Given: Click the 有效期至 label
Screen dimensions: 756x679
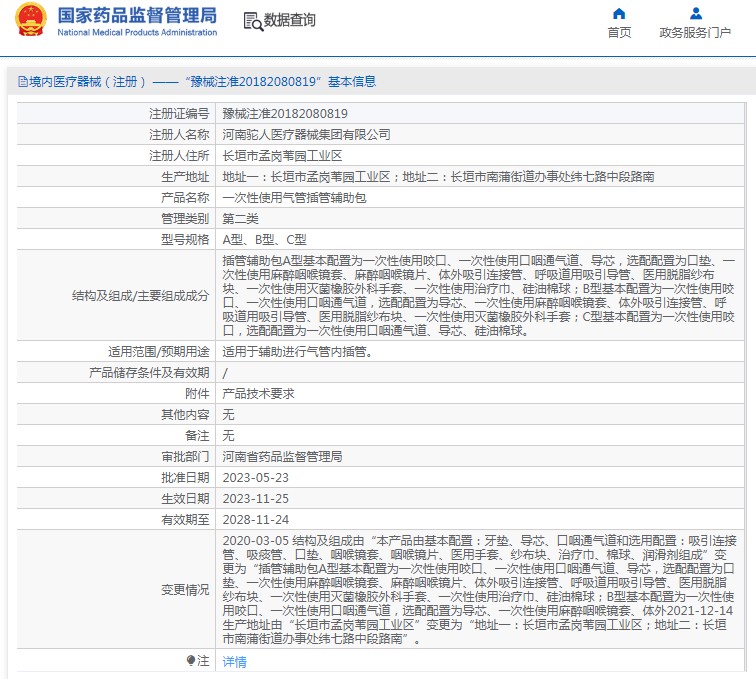Looking at the screenshot, I should tap(185, 519).
